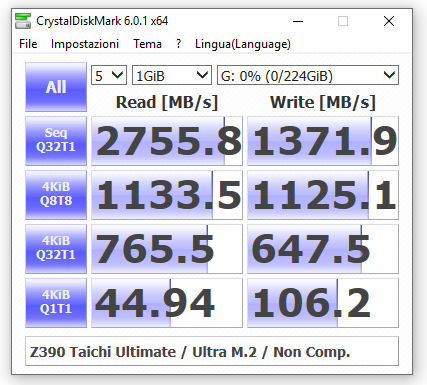Open the Tema menu
Image resolution: width=427 pixels, height=385 pixels.
tap(147, 44)
